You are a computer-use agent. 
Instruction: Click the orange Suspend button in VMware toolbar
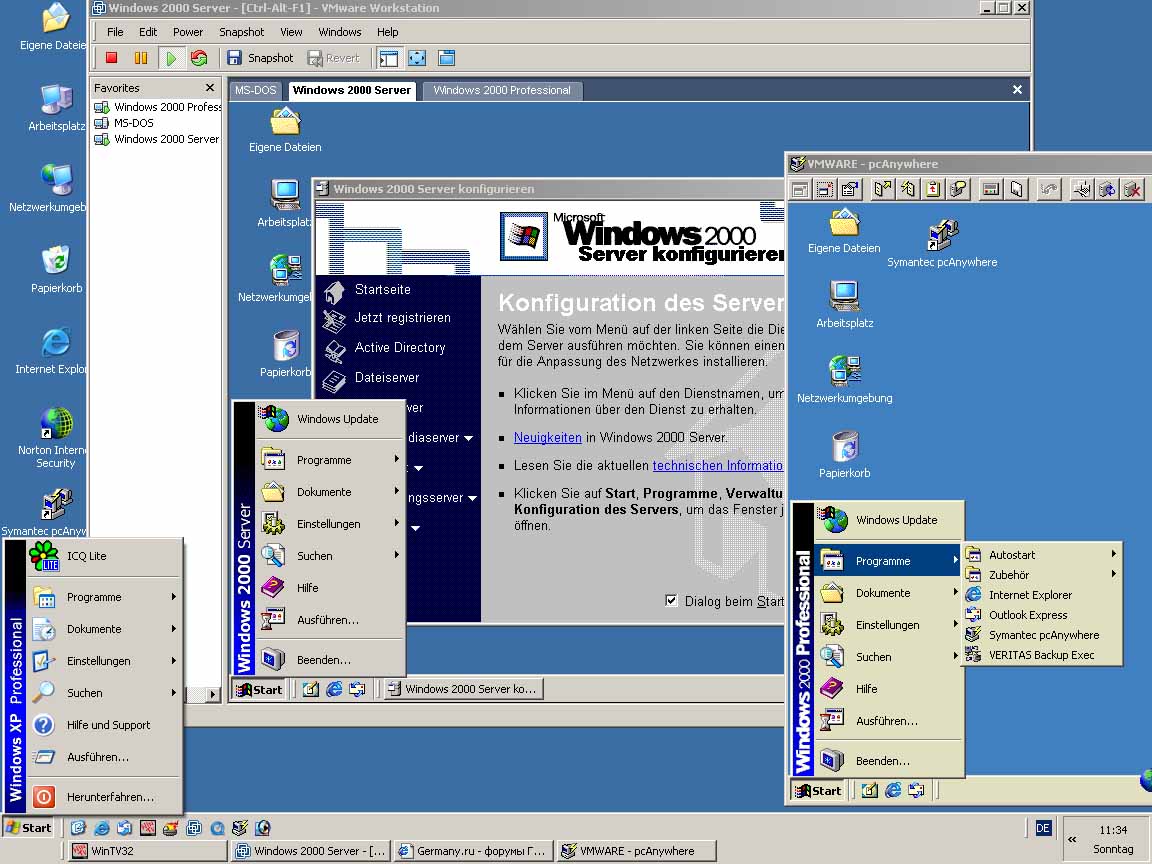(140, 58)
